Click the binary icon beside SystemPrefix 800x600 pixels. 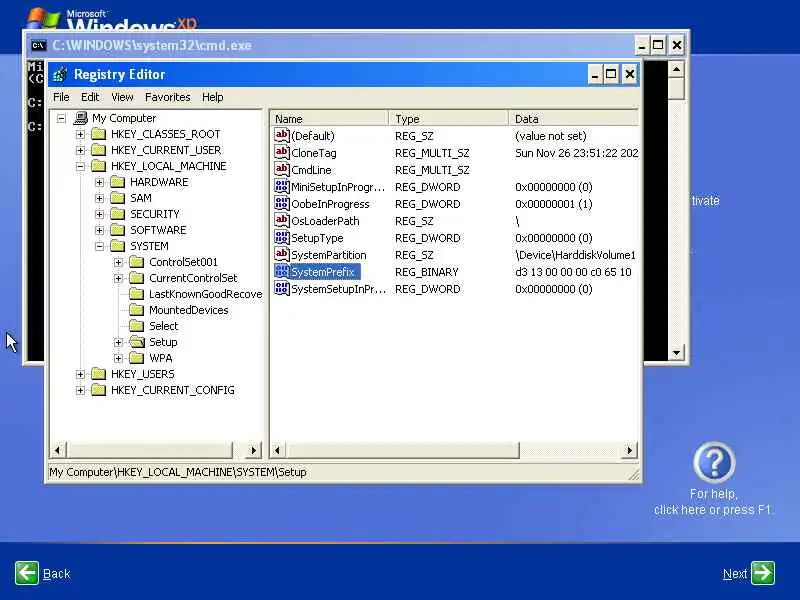tap(282, 271)
